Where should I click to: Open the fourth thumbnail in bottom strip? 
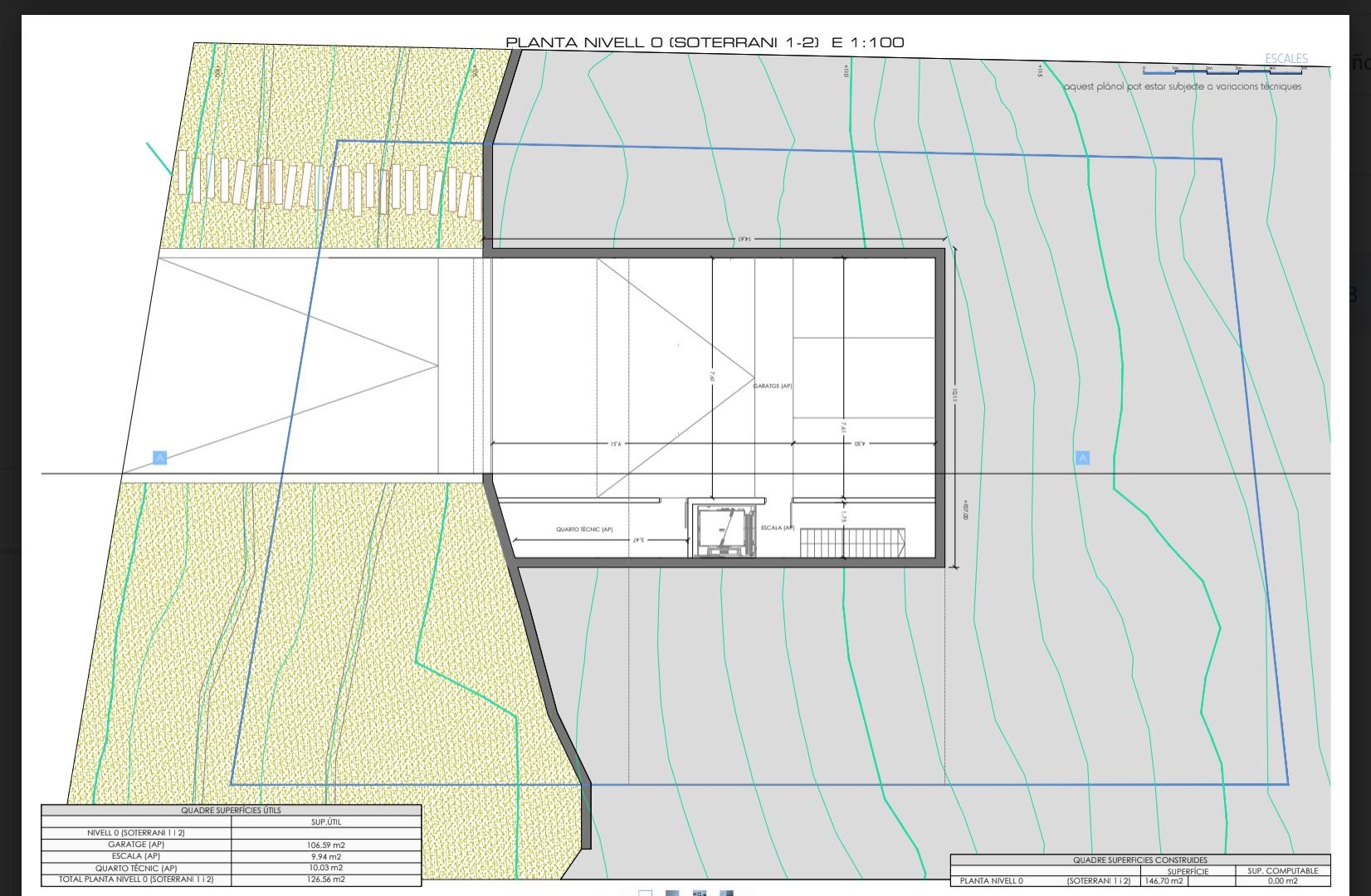pos(726,893)
